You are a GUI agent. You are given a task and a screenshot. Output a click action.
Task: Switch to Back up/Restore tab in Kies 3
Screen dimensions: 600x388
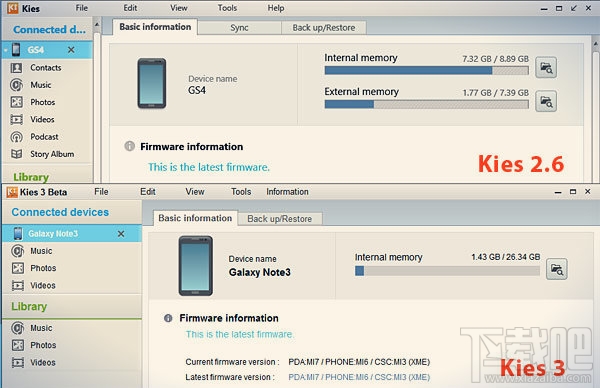[x=280, y=219]
